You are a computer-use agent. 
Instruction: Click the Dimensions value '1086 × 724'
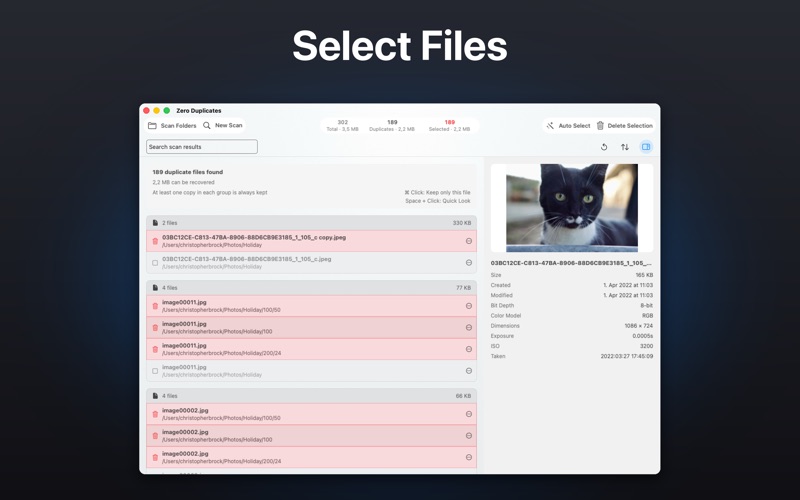pyautogui.click(x=638, y=326)
